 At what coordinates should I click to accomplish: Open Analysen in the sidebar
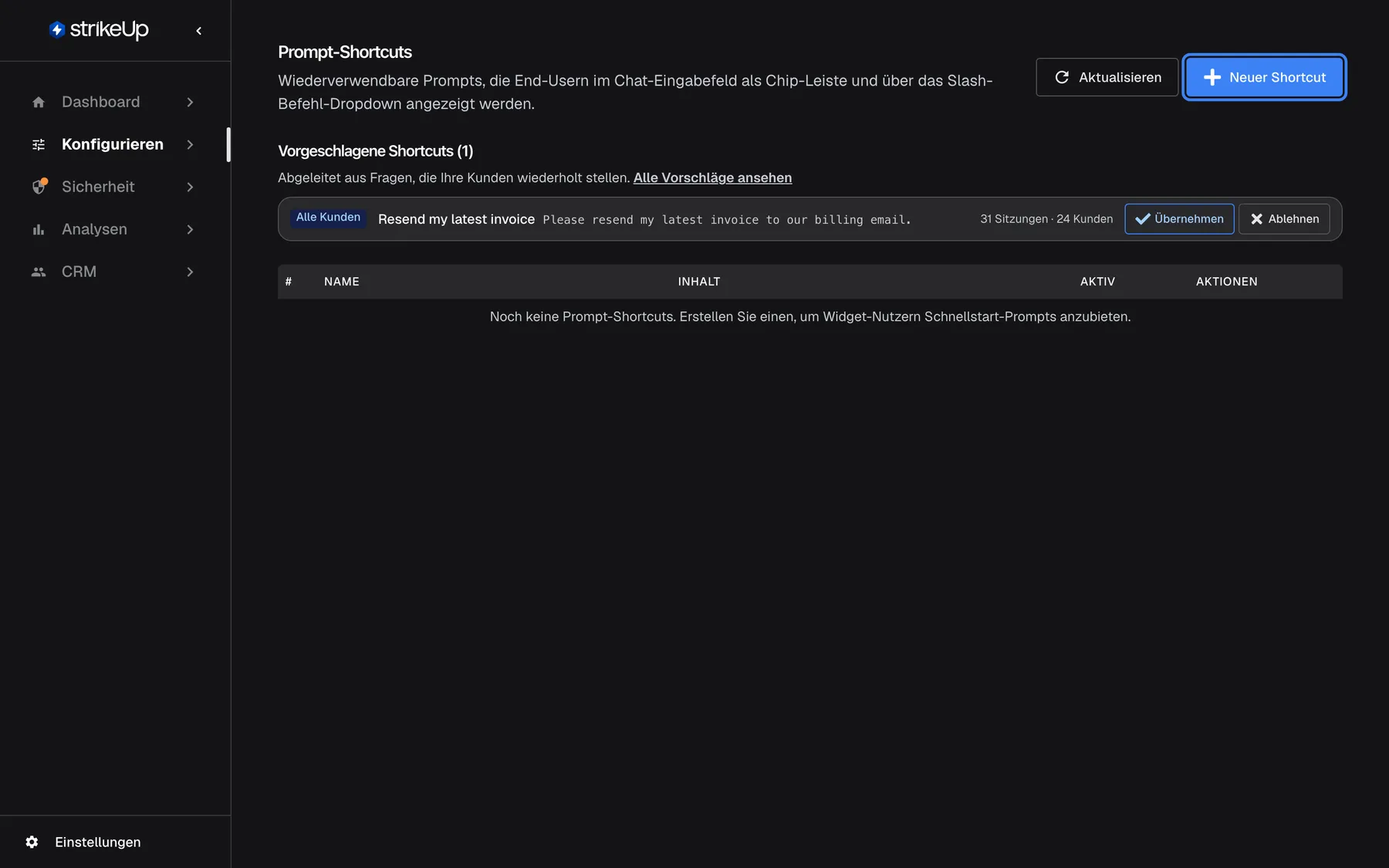(114, 229)
